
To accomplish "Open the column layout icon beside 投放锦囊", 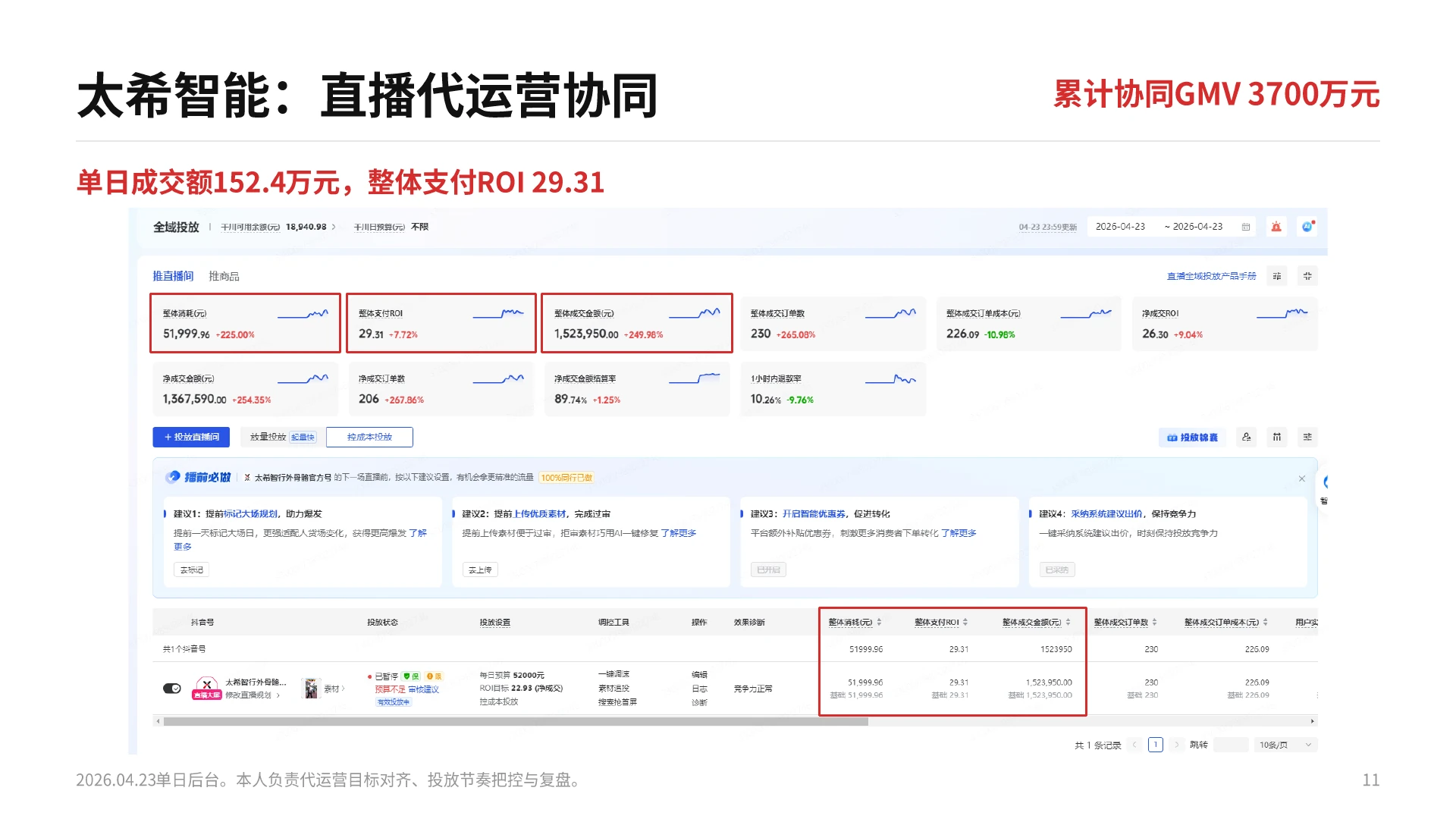I will [1277, 437].
